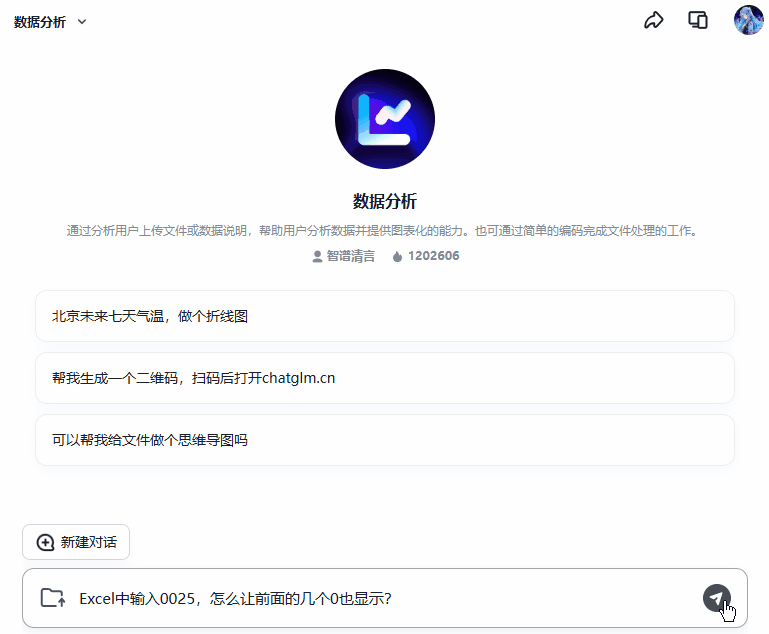
Task: Click the 1202606 popularity count
Action: (434, 256)
